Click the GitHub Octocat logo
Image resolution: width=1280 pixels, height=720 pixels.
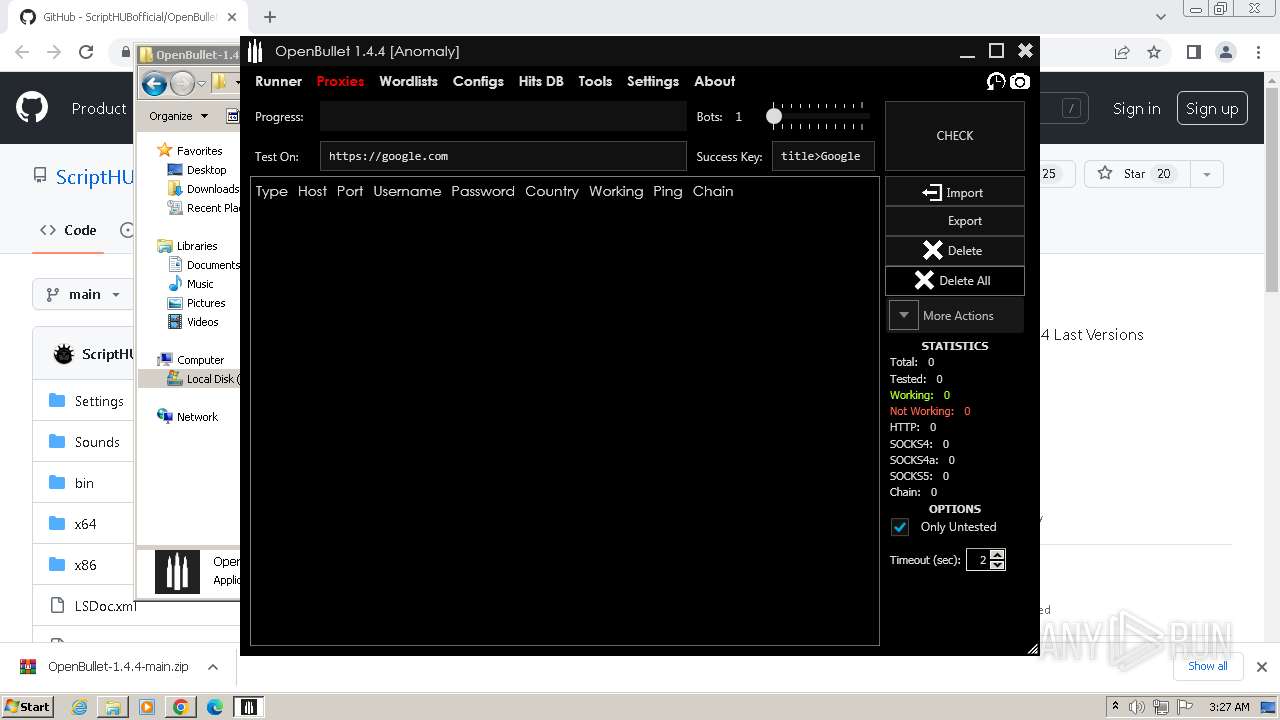(32, 108)
